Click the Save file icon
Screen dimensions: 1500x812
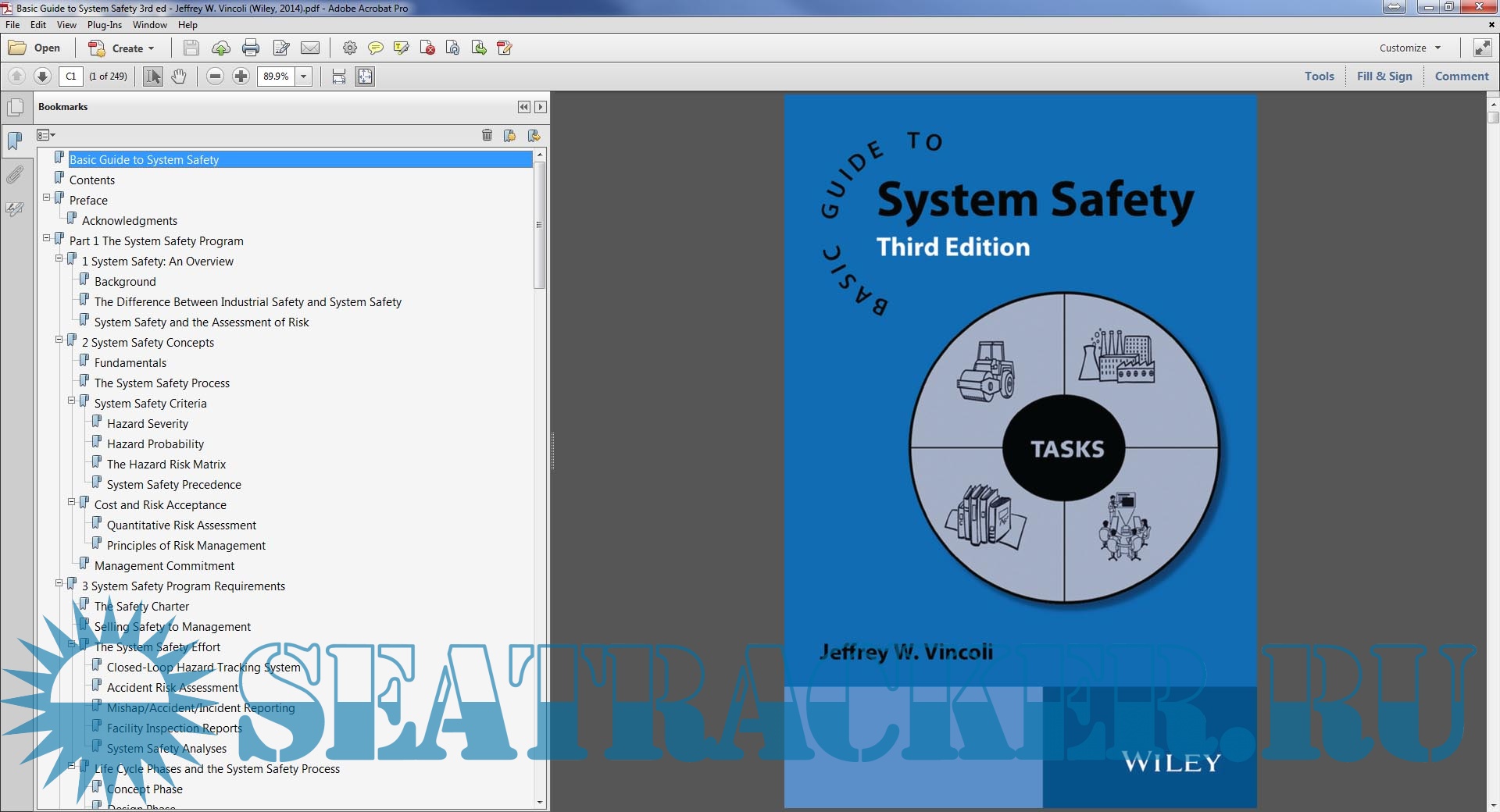pos(191,48)
